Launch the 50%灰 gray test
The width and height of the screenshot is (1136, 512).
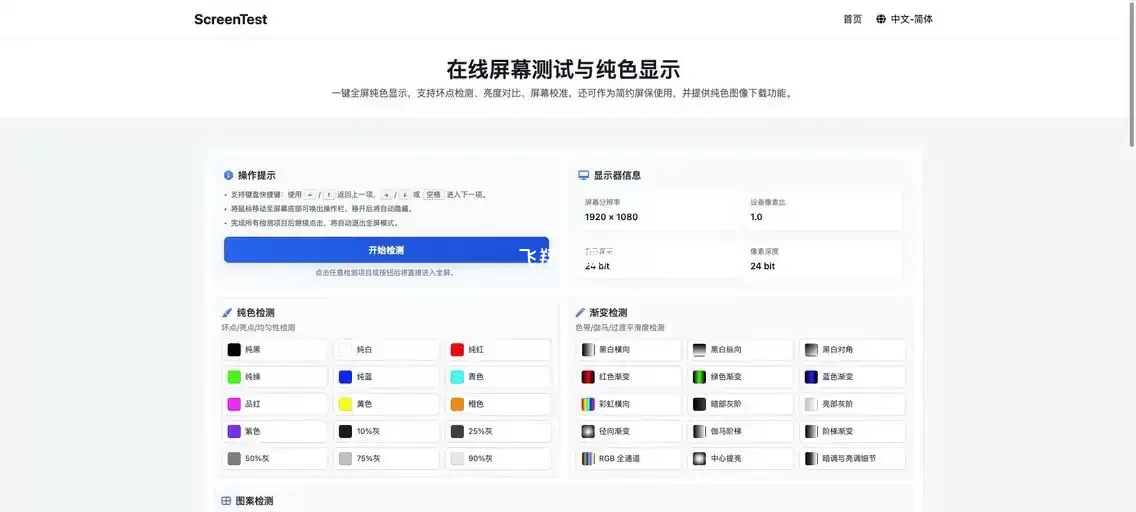click(275, 458)
